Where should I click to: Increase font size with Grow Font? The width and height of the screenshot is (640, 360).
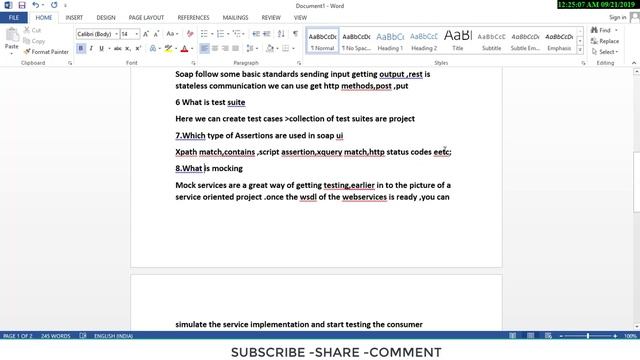point(146,34)
